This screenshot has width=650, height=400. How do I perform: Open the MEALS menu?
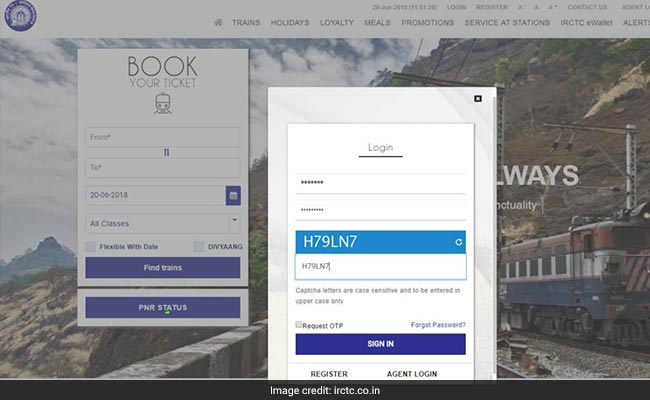click(x=377, y=22)
